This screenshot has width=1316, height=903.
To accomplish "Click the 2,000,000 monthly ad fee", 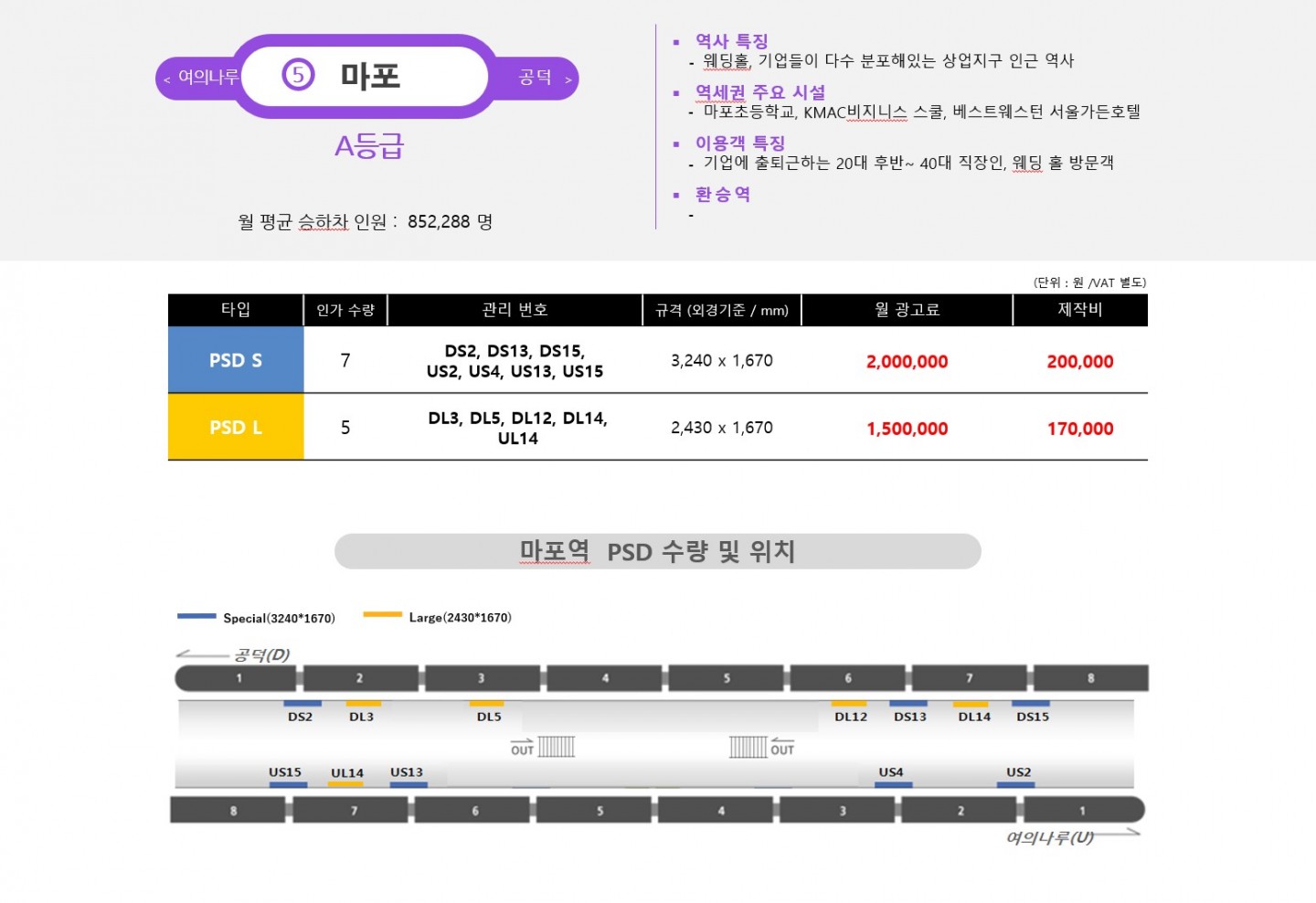I will point(907,362).
